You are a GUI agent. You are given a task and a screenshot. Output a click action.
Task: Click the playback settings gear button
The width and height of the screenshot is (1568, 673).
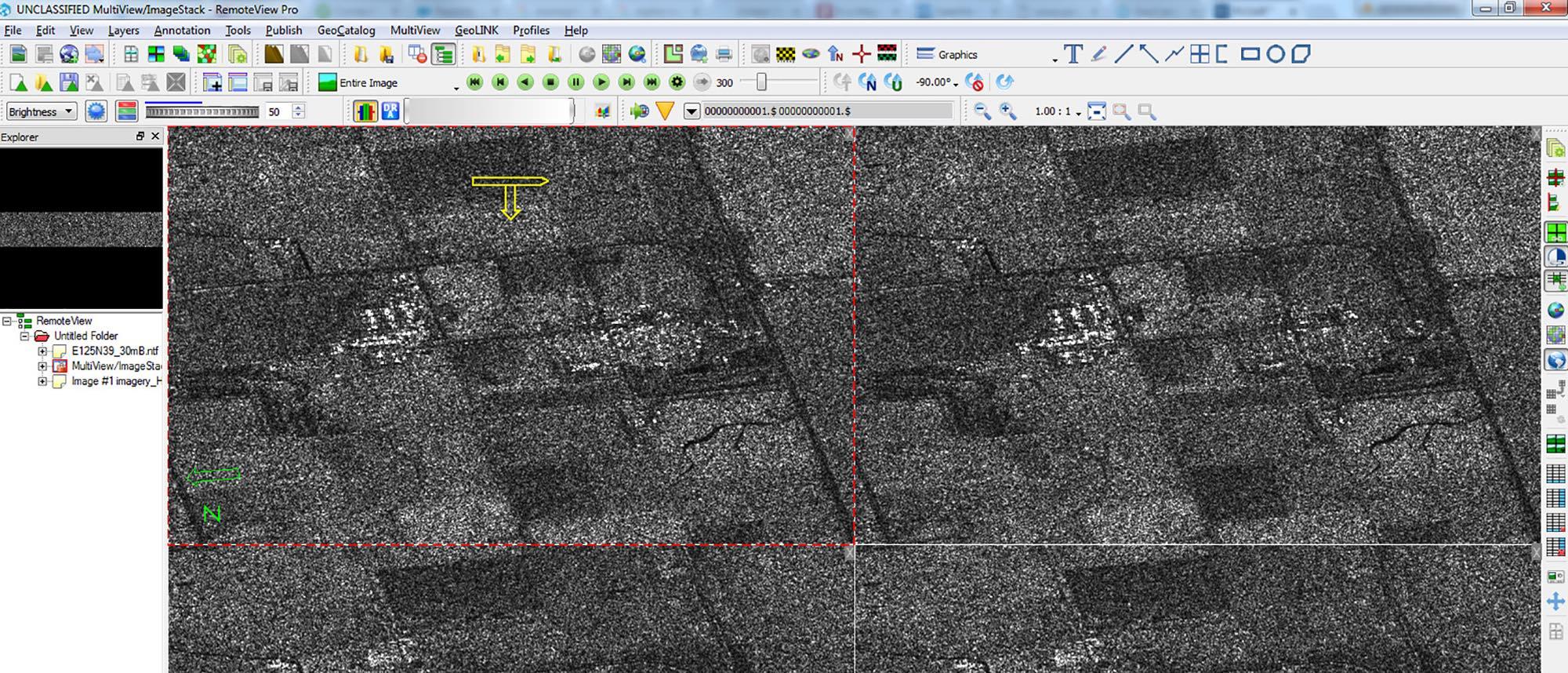677,82
